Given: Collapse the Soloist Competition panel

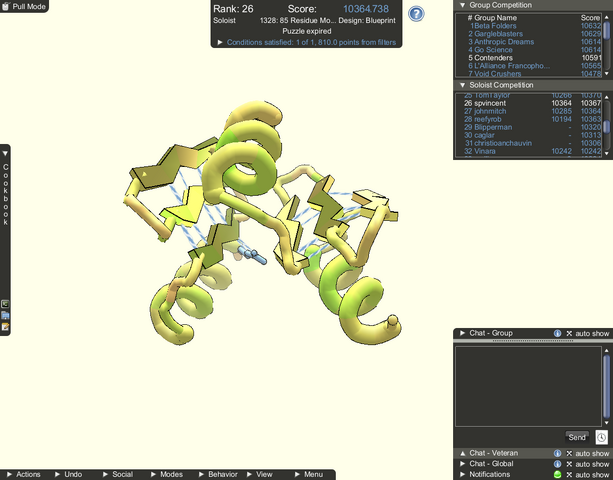Looking at the screenshot, I should tap(462, 85).
